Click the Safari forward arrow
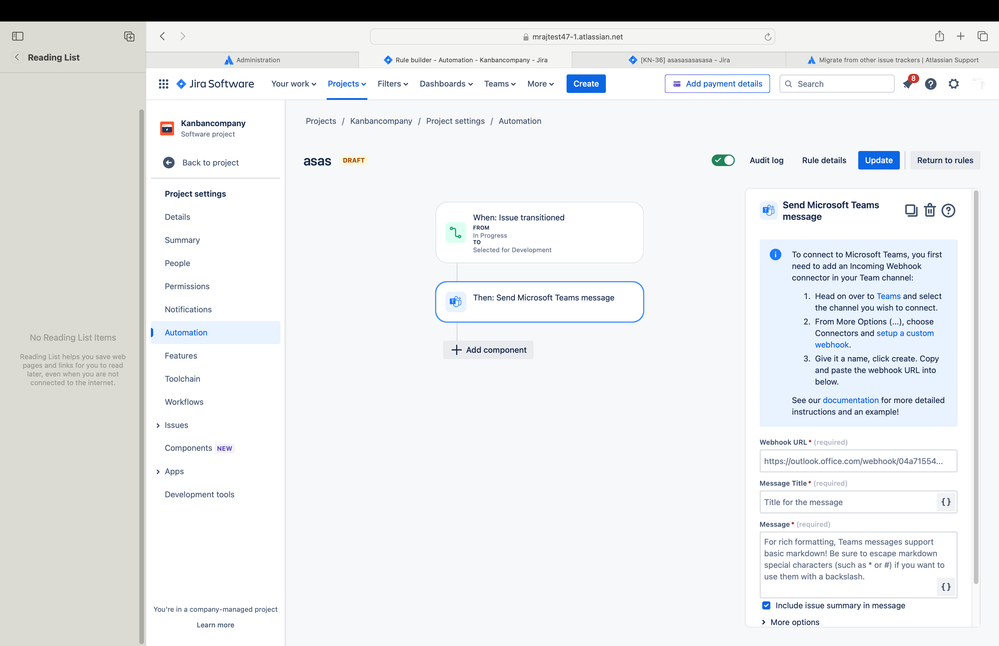999x646 pixels. (183, 36)
